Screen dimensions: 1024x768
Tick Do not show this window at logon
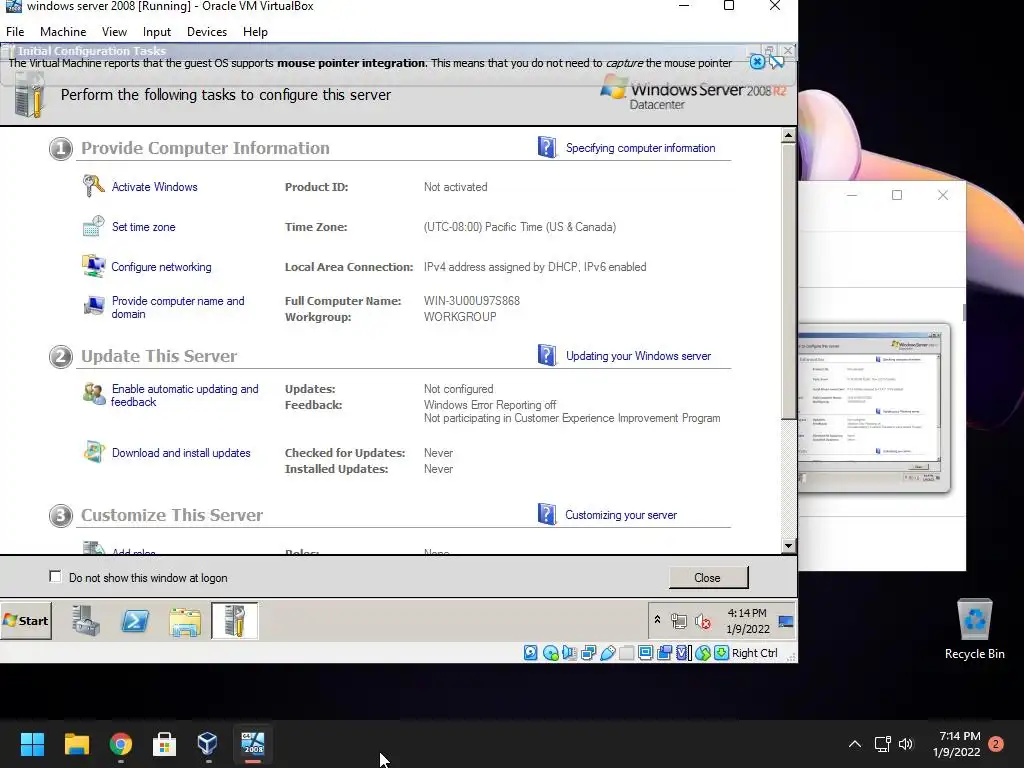[x=55, y=577]
